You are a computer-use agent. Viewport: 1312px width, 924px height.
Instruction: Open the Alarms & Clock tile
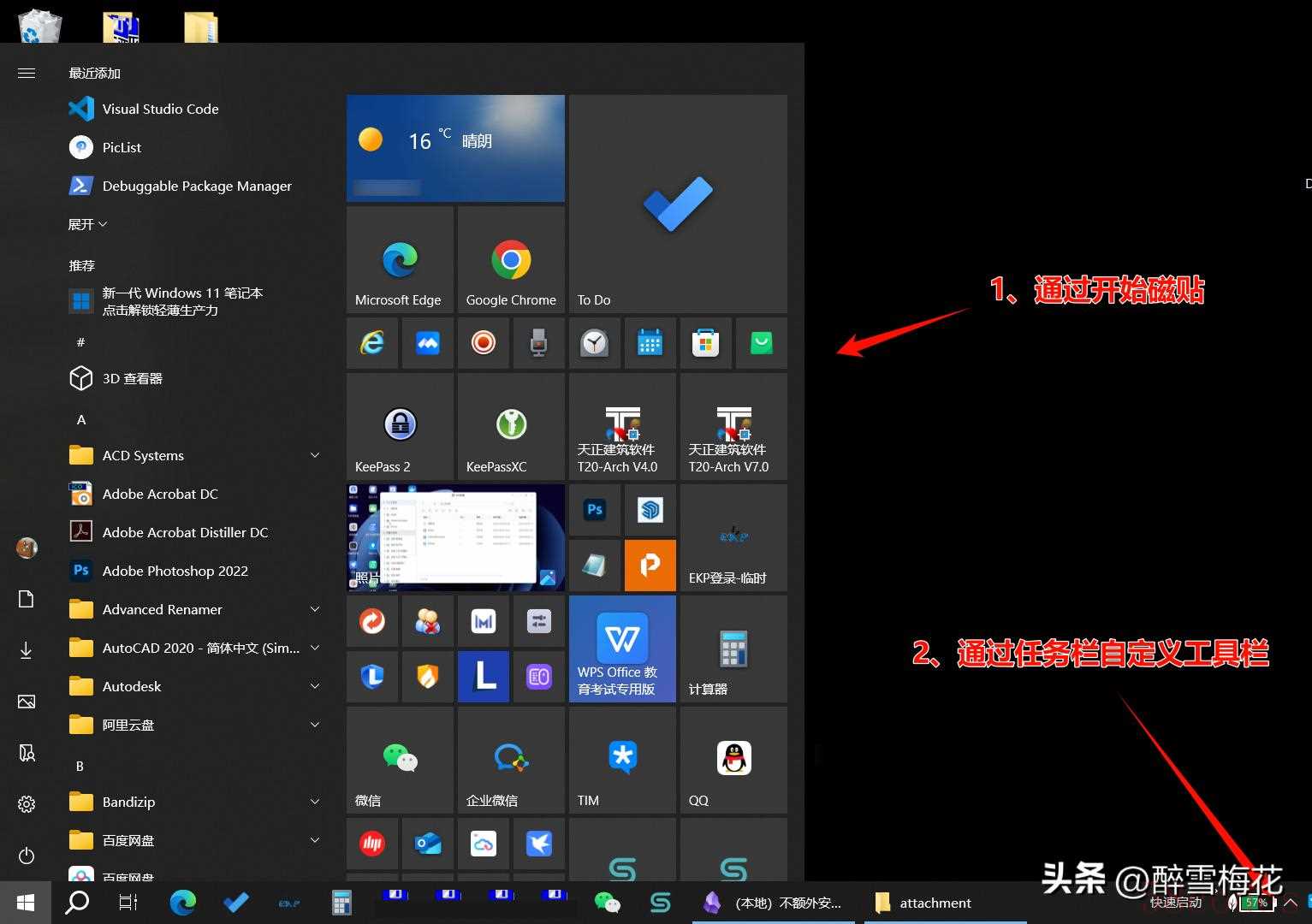(x=595, y=343)
